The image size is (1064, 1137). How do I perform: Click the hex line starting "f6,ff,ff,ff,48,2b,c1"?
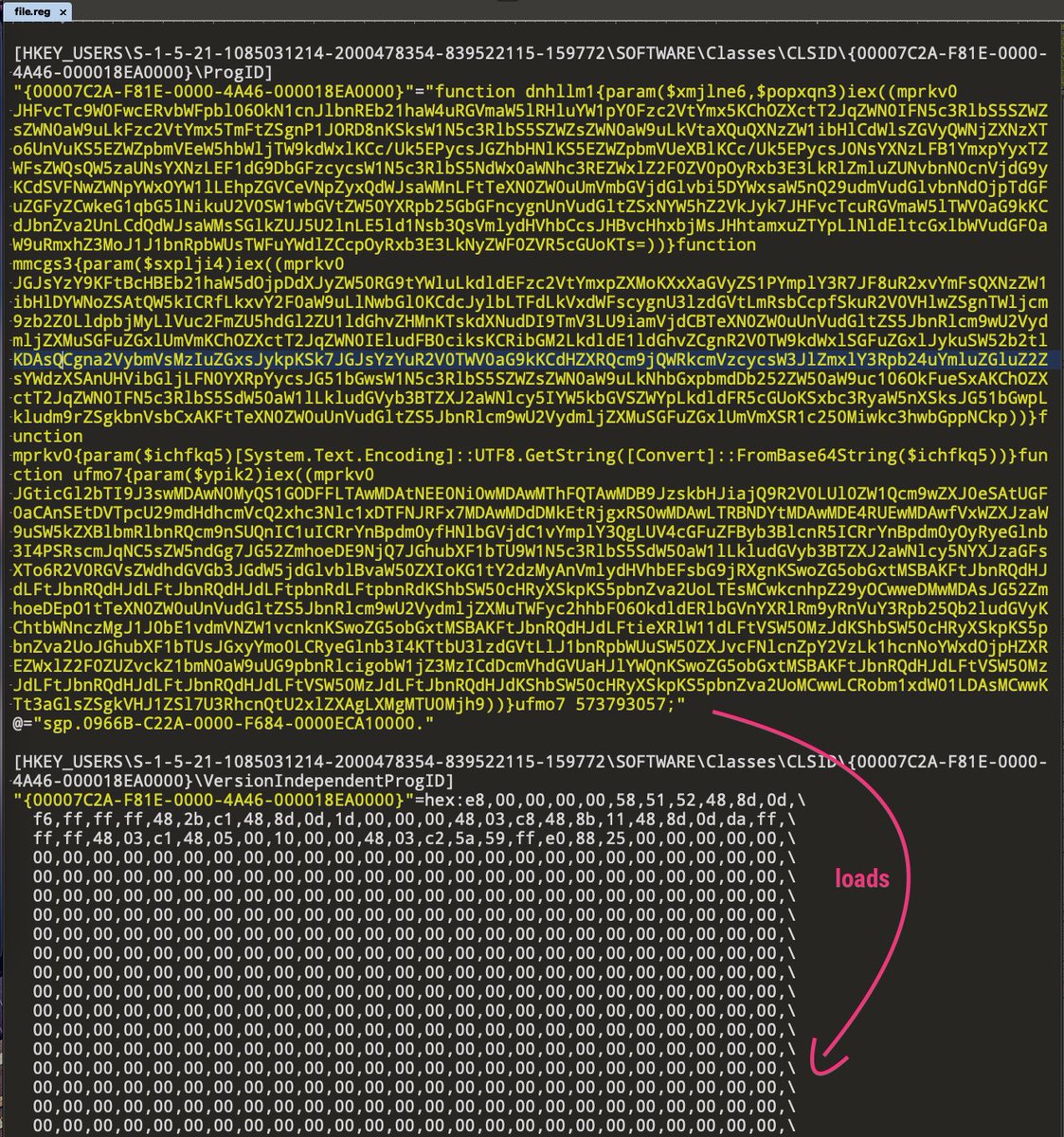(414, 820)
